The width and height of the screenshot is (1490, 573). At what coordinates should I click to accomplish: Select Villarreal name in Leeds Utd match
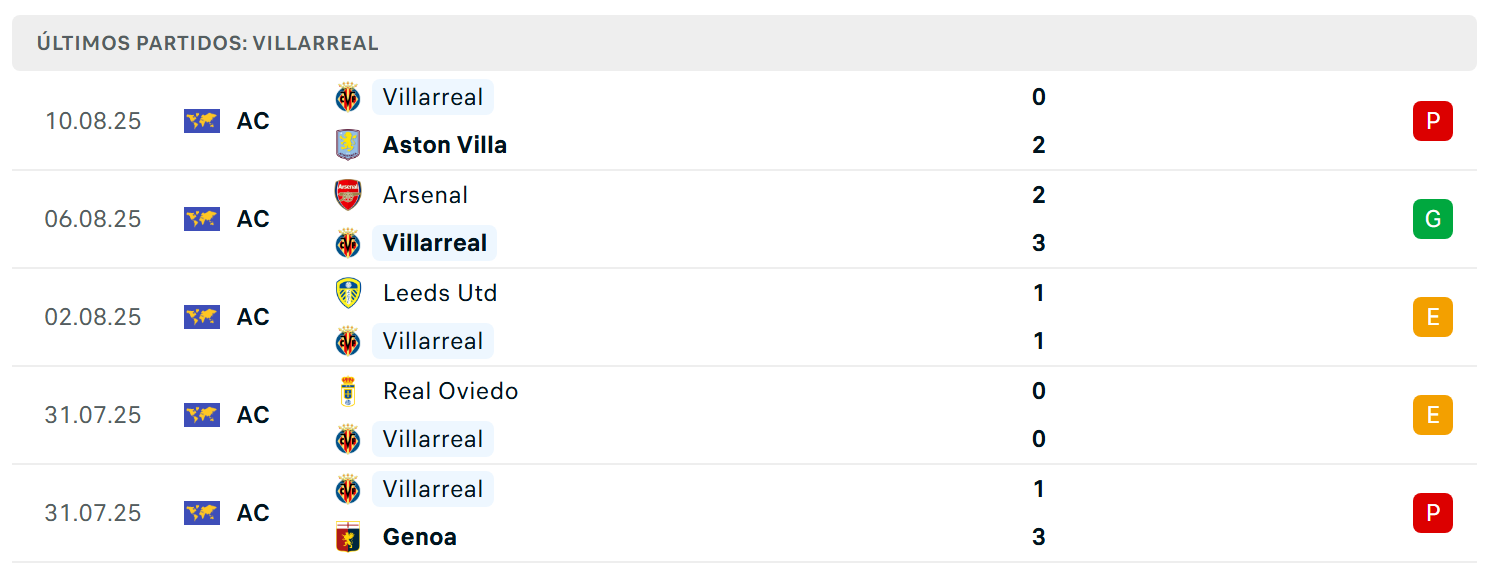(433, 341)
